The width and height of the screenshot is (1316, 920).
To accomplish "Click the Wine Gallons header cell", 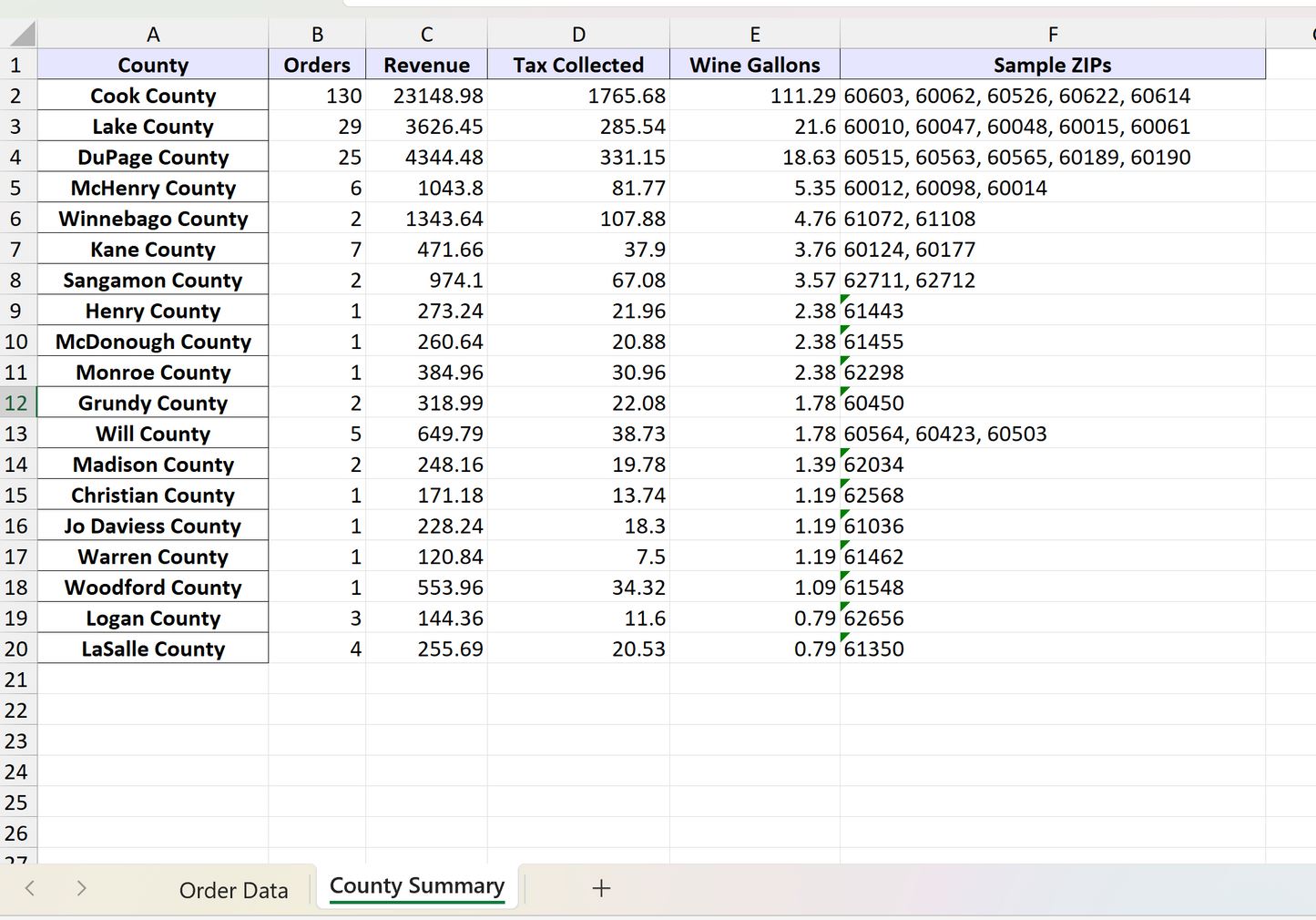I will (755, 65).
